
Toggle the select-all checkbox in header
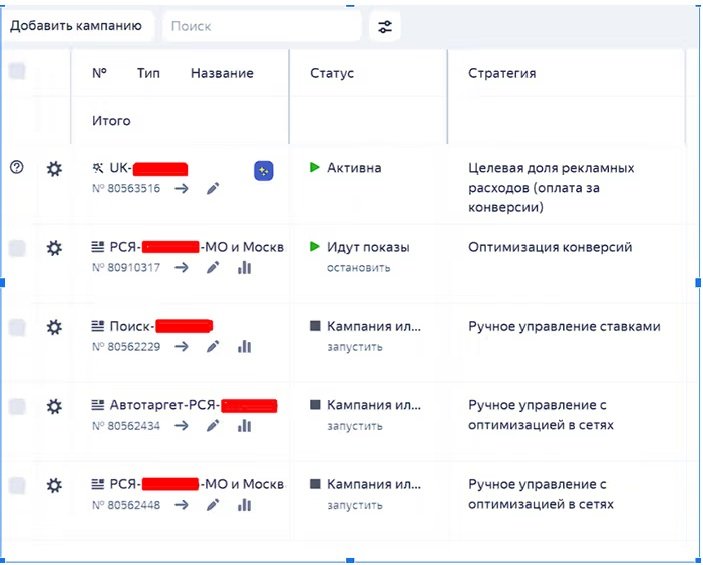tap(17, 71)
